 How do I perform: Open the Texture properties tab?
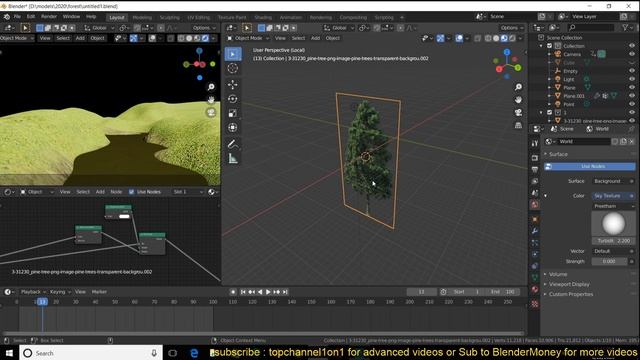point(535,304)
